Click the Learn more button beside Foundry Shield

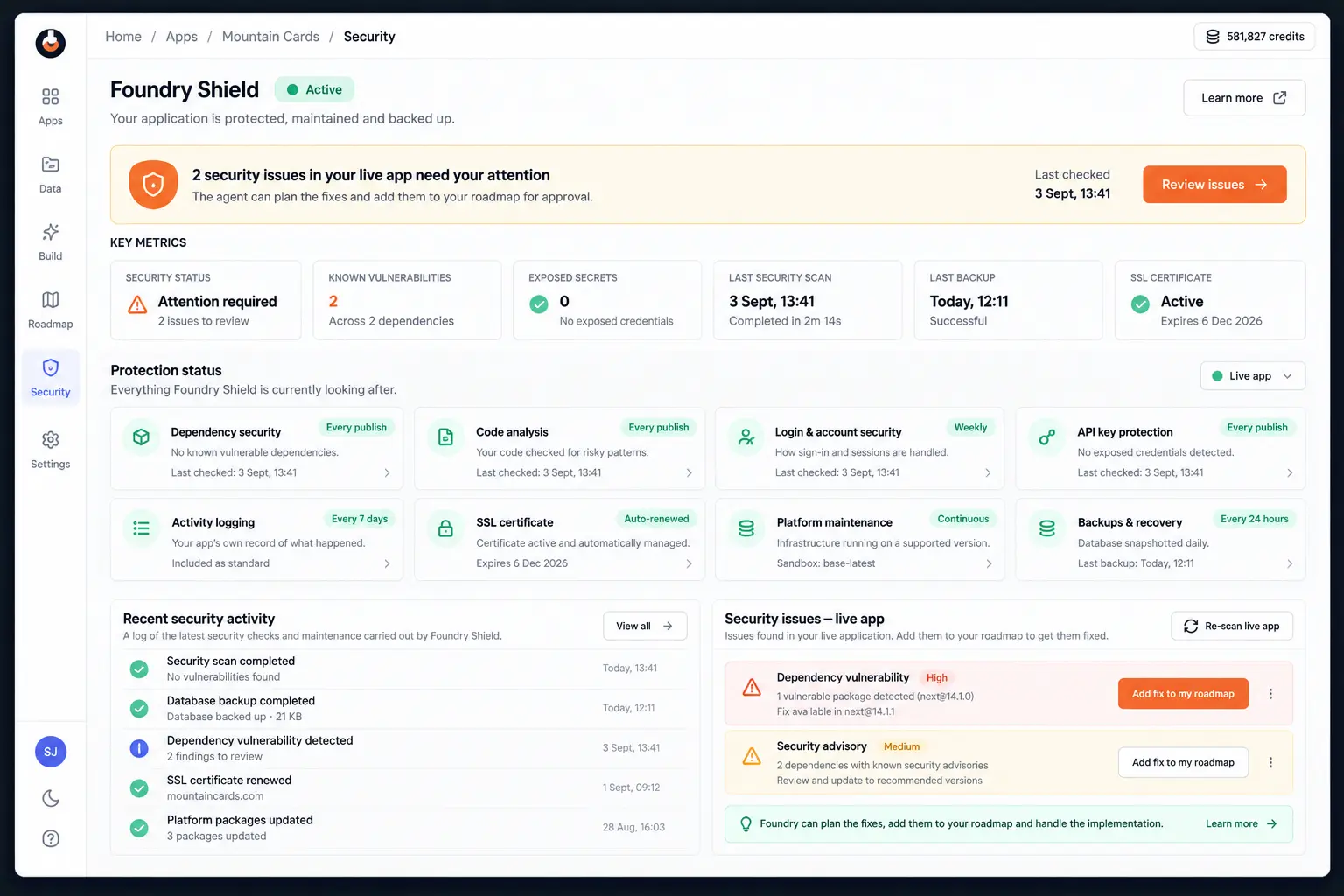[1244, 98]
